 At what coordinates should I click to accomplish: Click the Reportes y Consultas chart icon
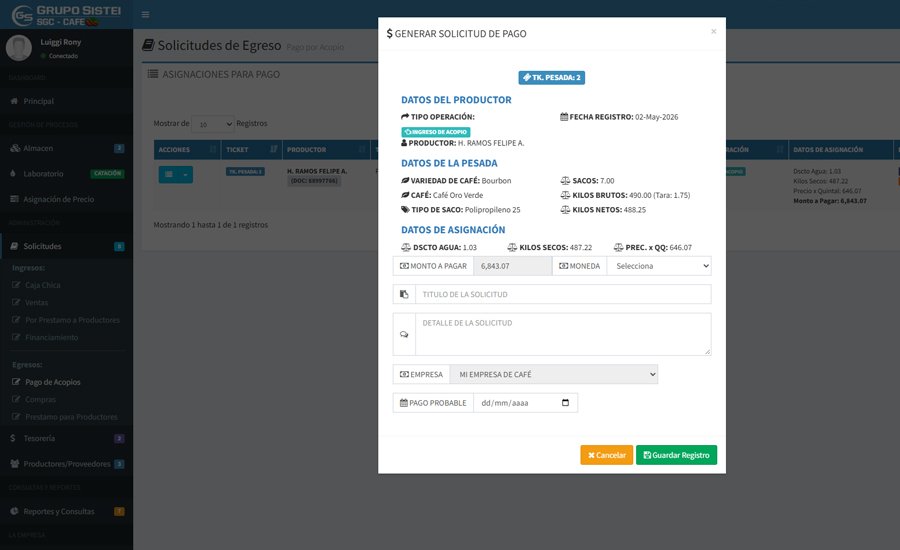coord(14,511)
